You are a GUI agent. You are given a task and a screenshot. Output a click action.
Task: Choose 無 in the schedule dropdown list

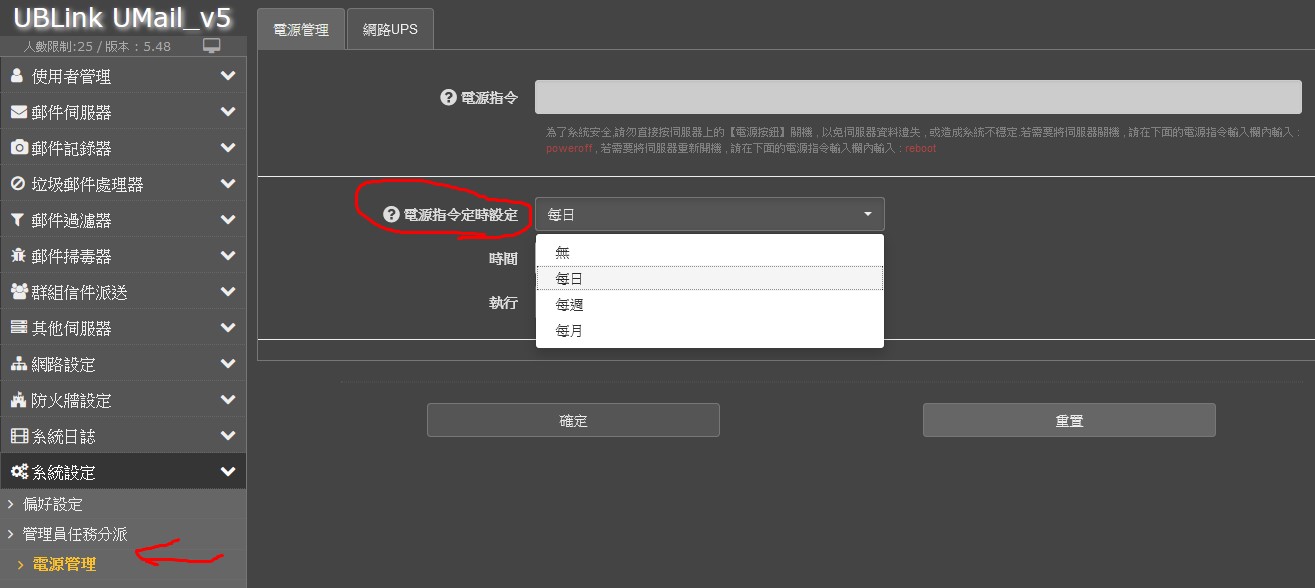point(562,253)
